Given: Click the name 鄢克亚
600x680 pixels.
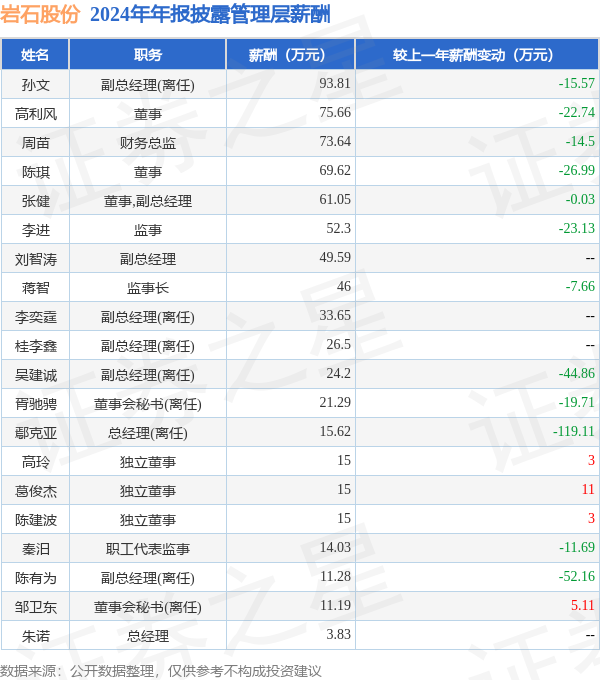Looking at the screenshot, I should pyautogui.click(x=36, y=433).
